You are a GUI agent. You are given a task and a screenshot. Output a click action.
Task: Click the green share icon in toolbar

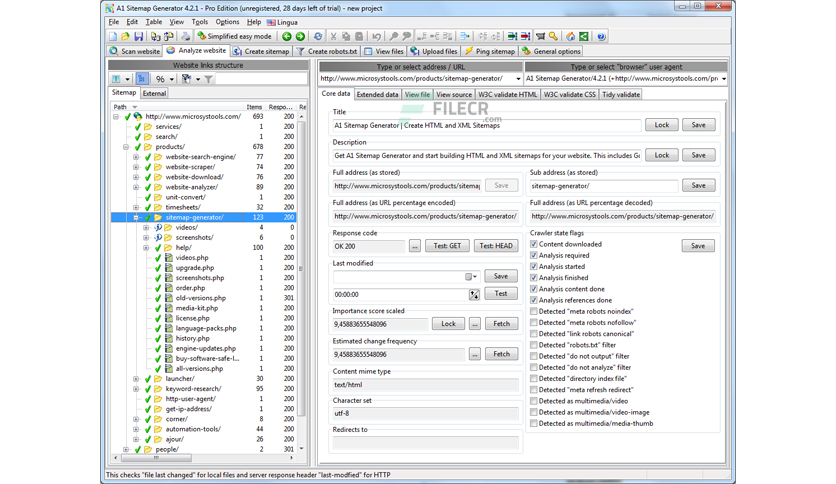pyautogui.click(x=584, y=36)
